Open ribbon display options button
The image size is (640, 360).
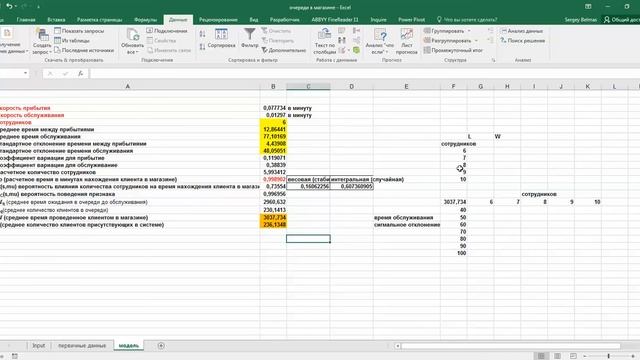[588, 7]
